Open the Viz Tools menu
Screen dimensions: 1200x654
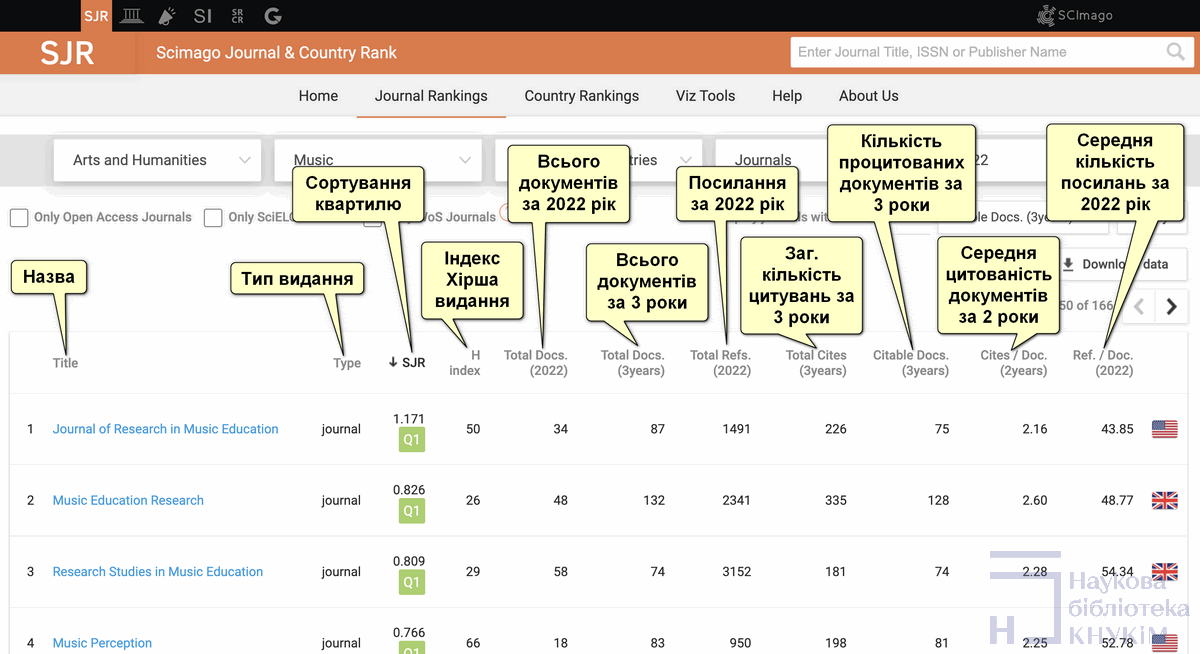705,96
